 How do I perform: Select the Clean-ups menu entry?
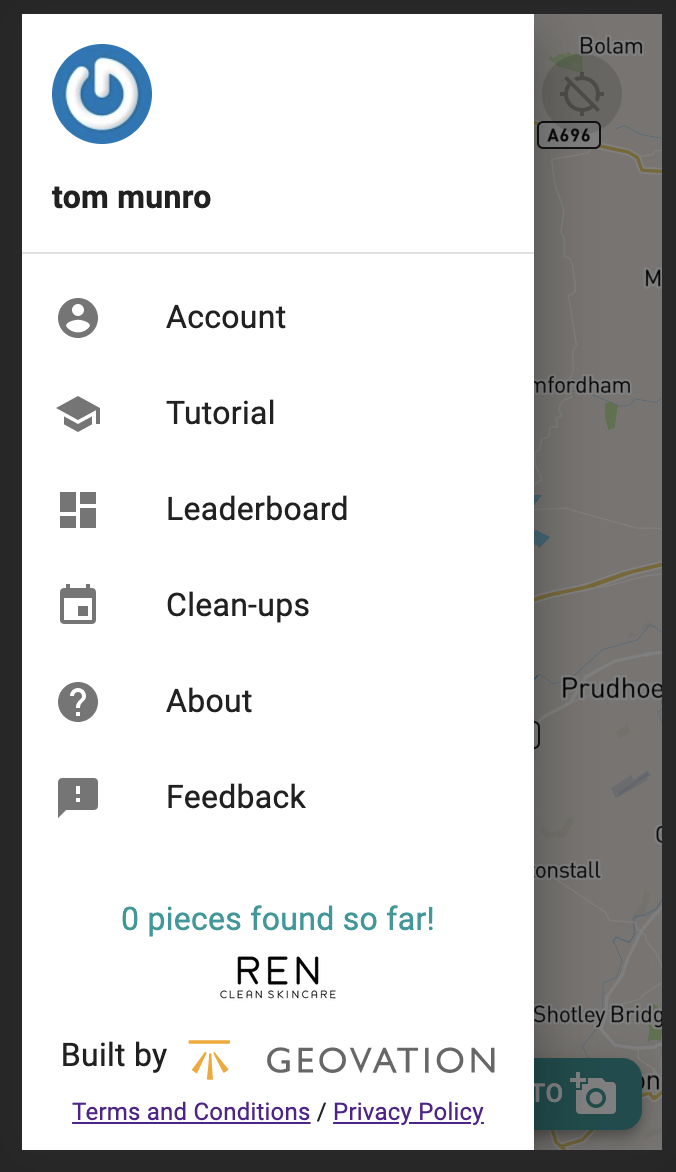pos(237,604)
